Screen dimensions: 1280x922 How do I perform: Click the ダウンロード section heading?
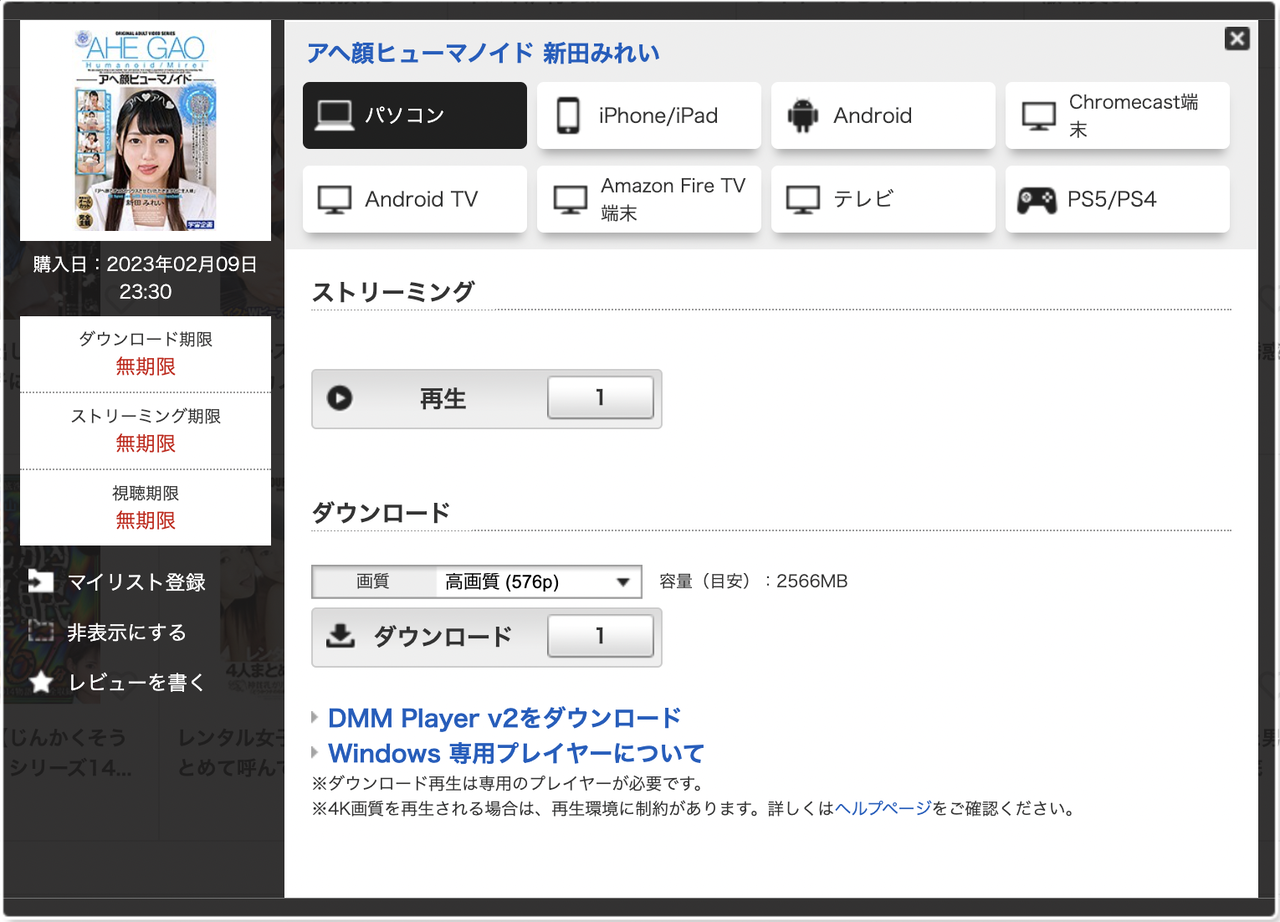point(381,513)
